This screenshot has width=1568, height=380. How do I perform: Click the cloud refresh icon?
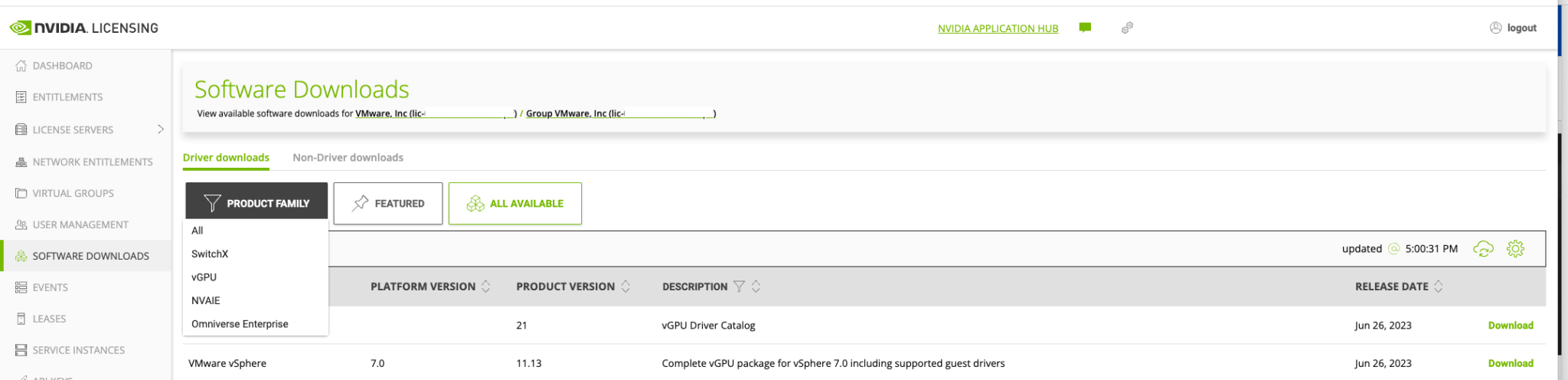(1483, 249)
